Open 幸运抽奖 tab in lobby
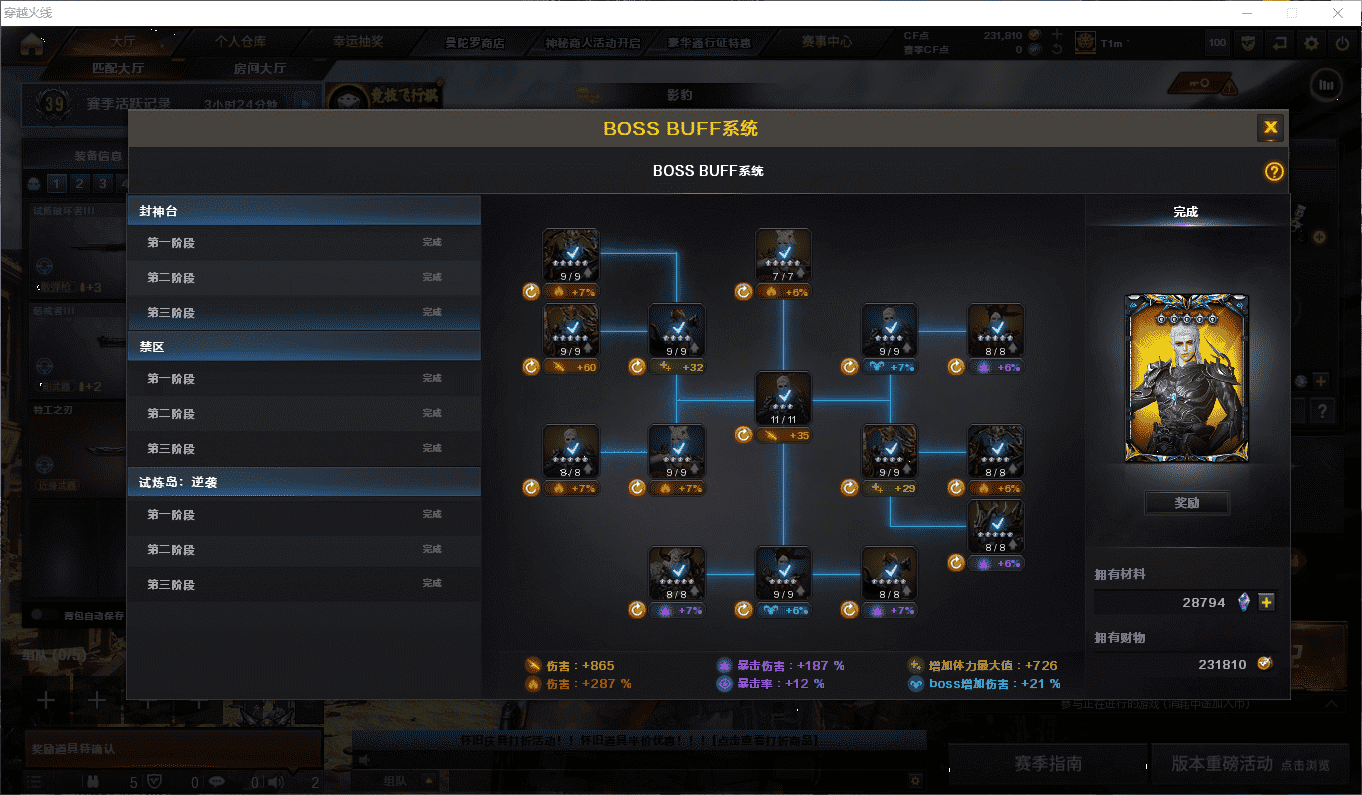The width and height of the screenshot is (1362, 795). (358, 42)
